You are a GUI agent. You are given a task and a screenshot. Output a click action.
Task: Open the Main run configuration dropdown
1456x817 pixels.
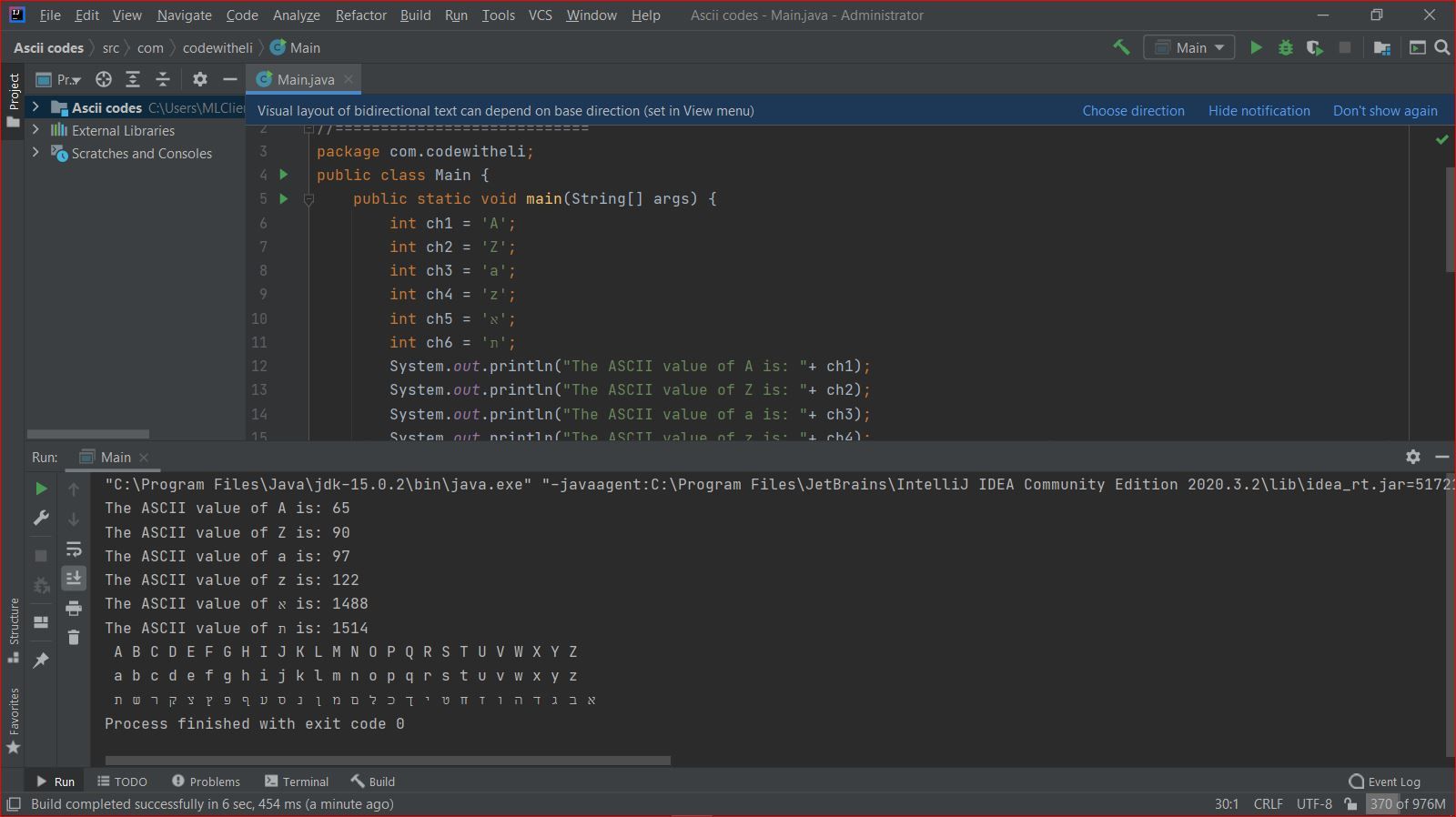(x=1189, y=47)
